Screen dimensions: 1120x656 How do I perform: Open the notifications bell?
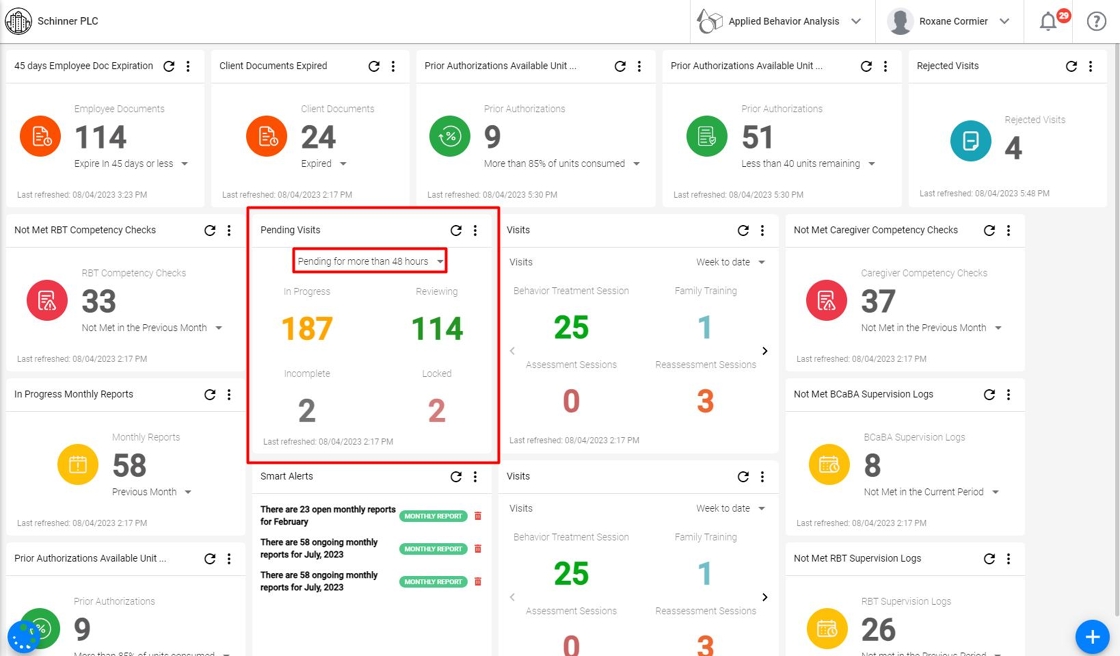[x=1048, y=21]
